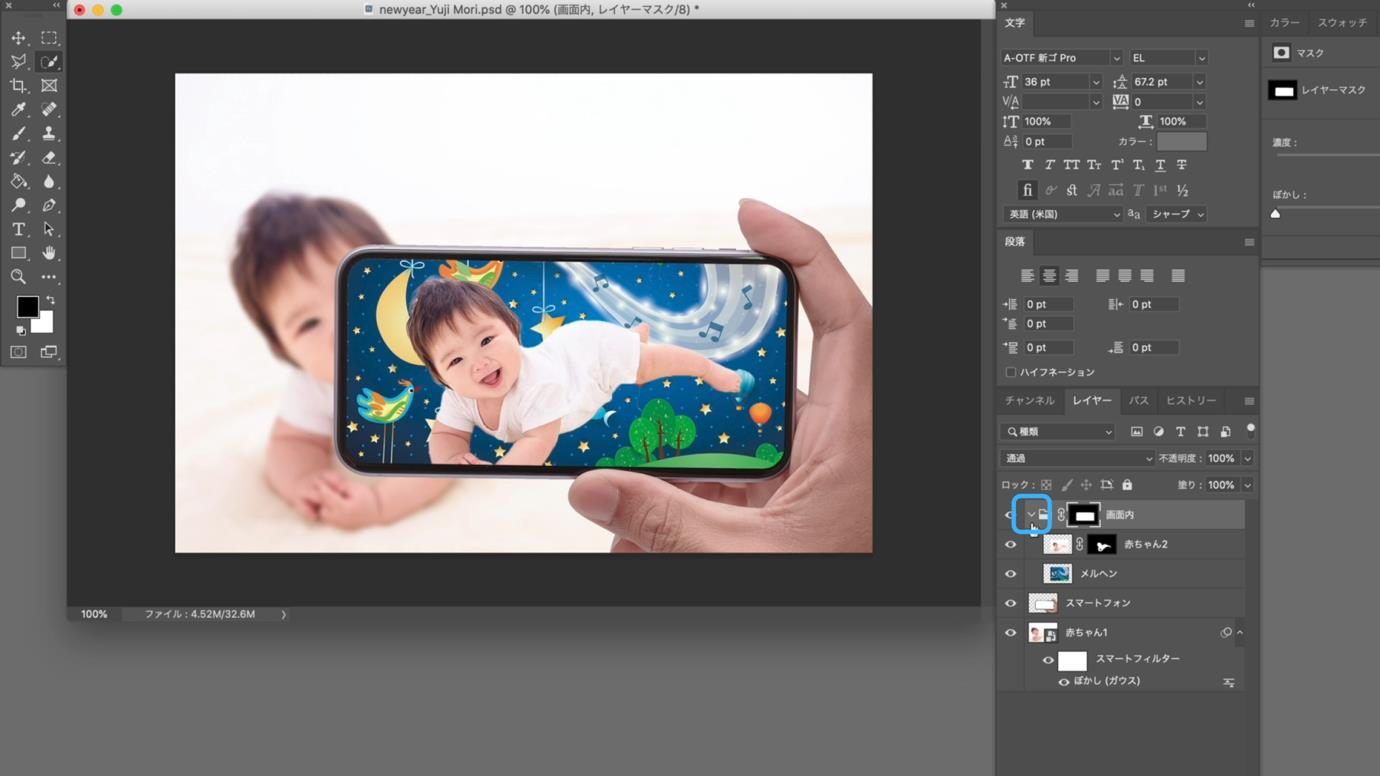Align paragraph text left

(1027, 276)
